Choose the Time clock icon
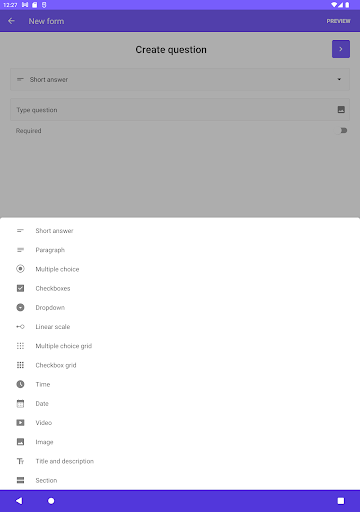Viewport: 360px width, 512px height. [20, 384]
